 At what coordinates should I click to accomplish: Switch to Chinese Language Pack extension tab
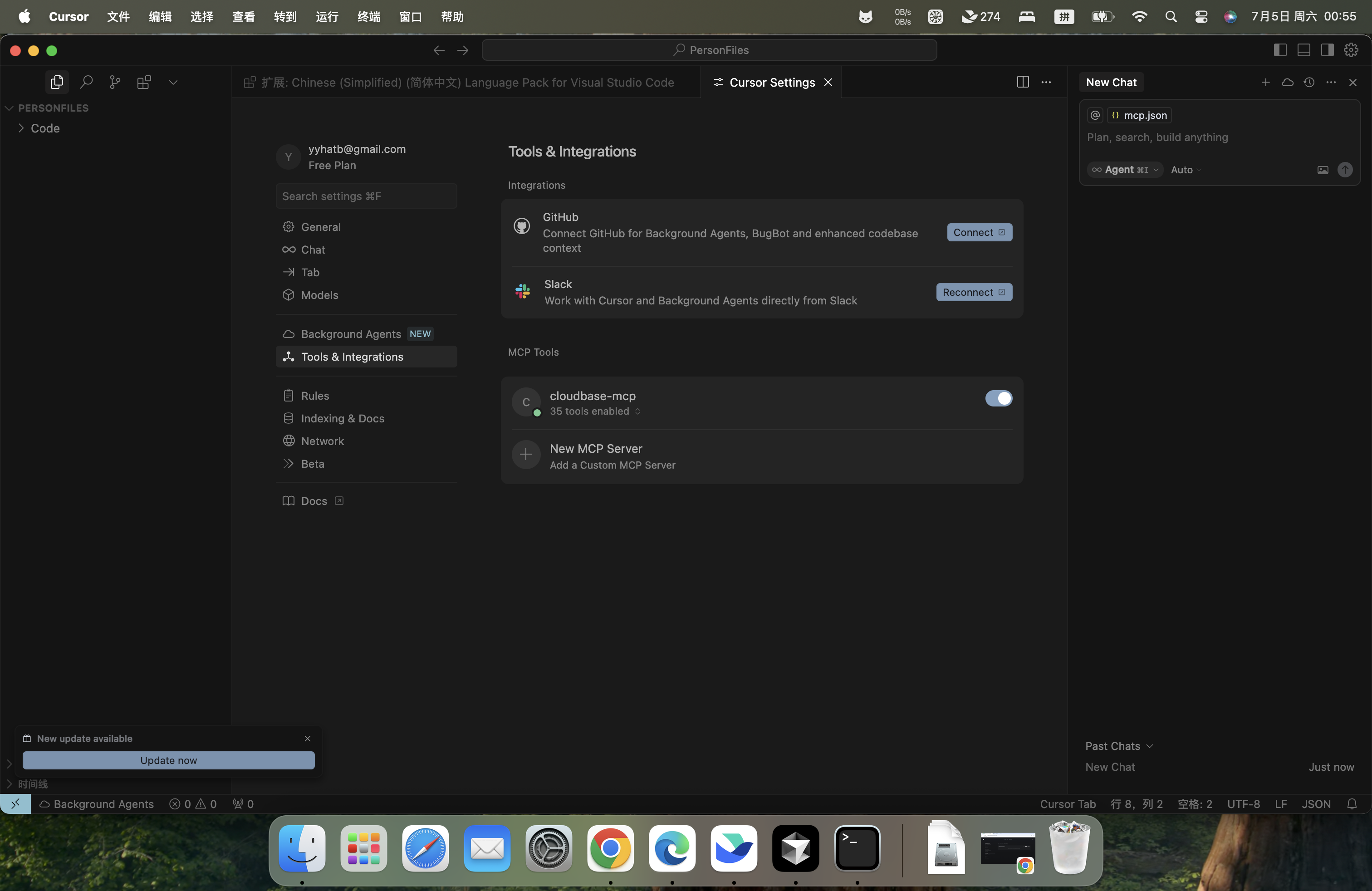click(466, 83)
